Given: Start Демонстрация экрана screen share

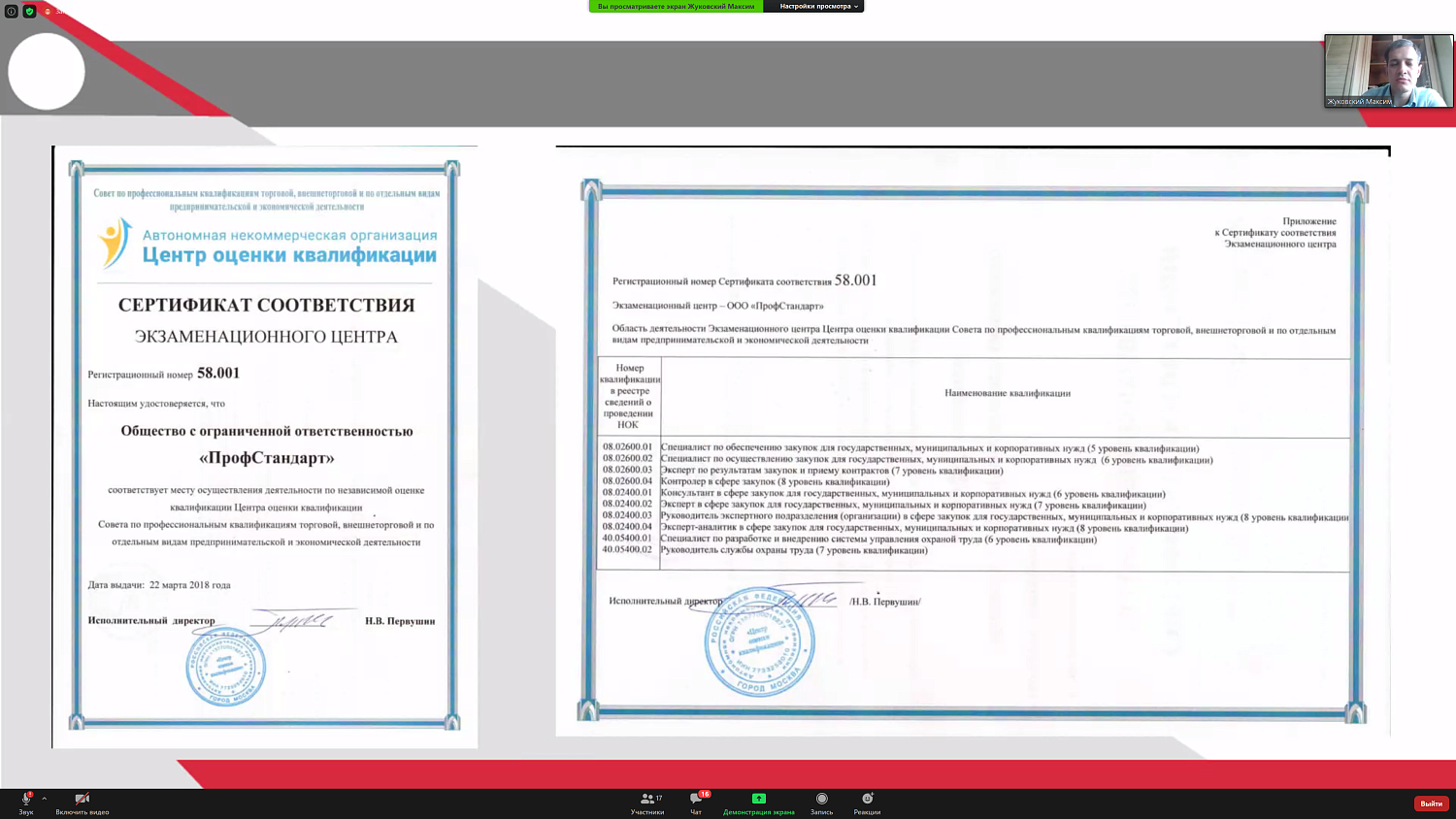Looking at the screenshot, I should click(x=759, y=803).
